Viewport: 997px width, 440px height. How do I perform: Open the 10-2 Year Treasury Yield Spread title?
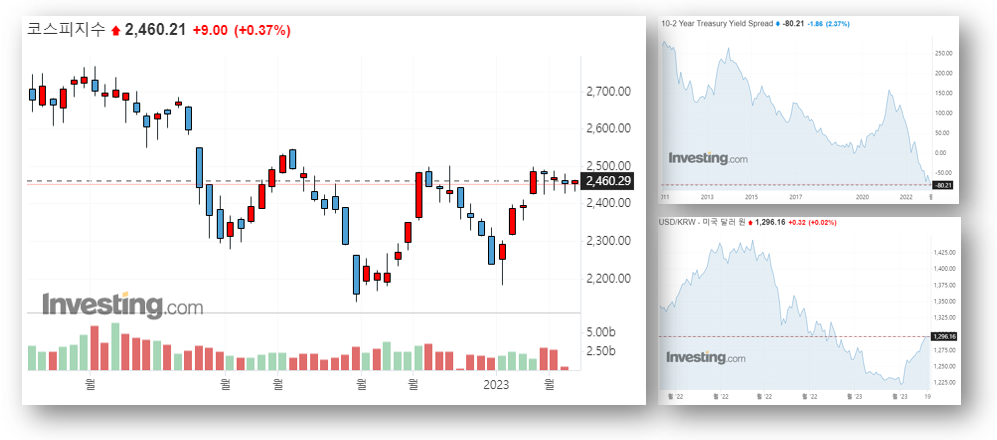(718, 23)
